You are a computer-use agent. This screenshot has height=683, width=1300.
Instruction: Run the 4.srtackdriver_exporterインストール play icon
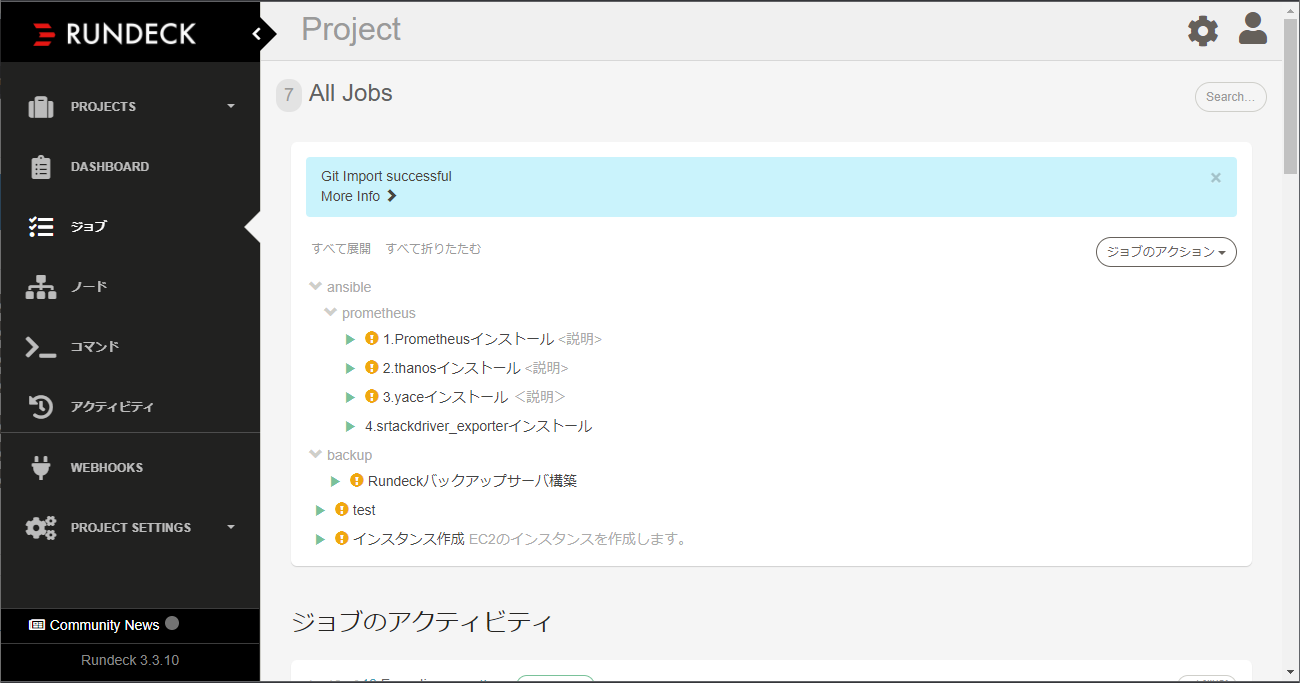coord(351,426)
